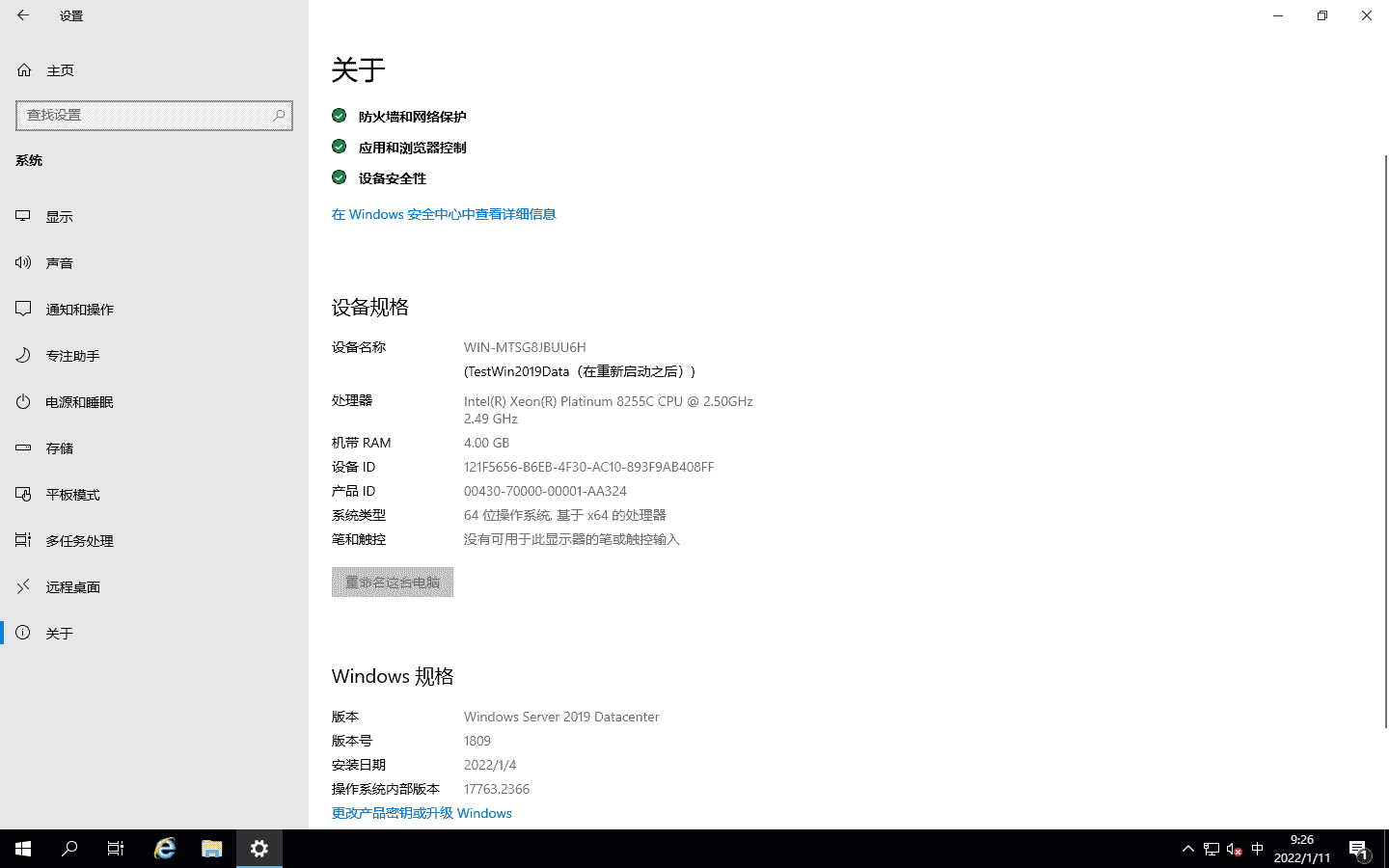
Task: Go to 多任务处理 page
Action: 154,541
